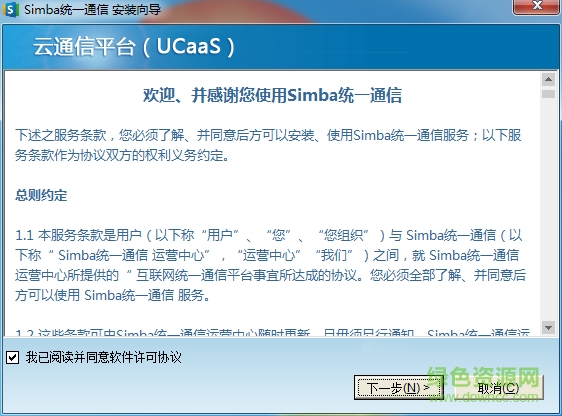The height and width of the screenshot is (416, 562).
Task: Click the 下一步(N) > button
Action: pos(399,388)
